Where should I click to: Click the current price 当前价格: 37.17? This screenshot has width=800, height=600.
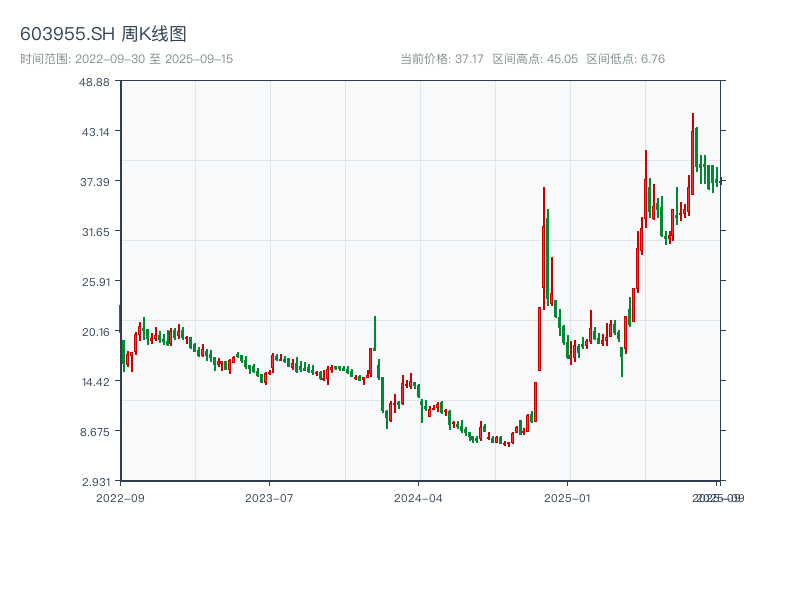click(x=442, y=59)
